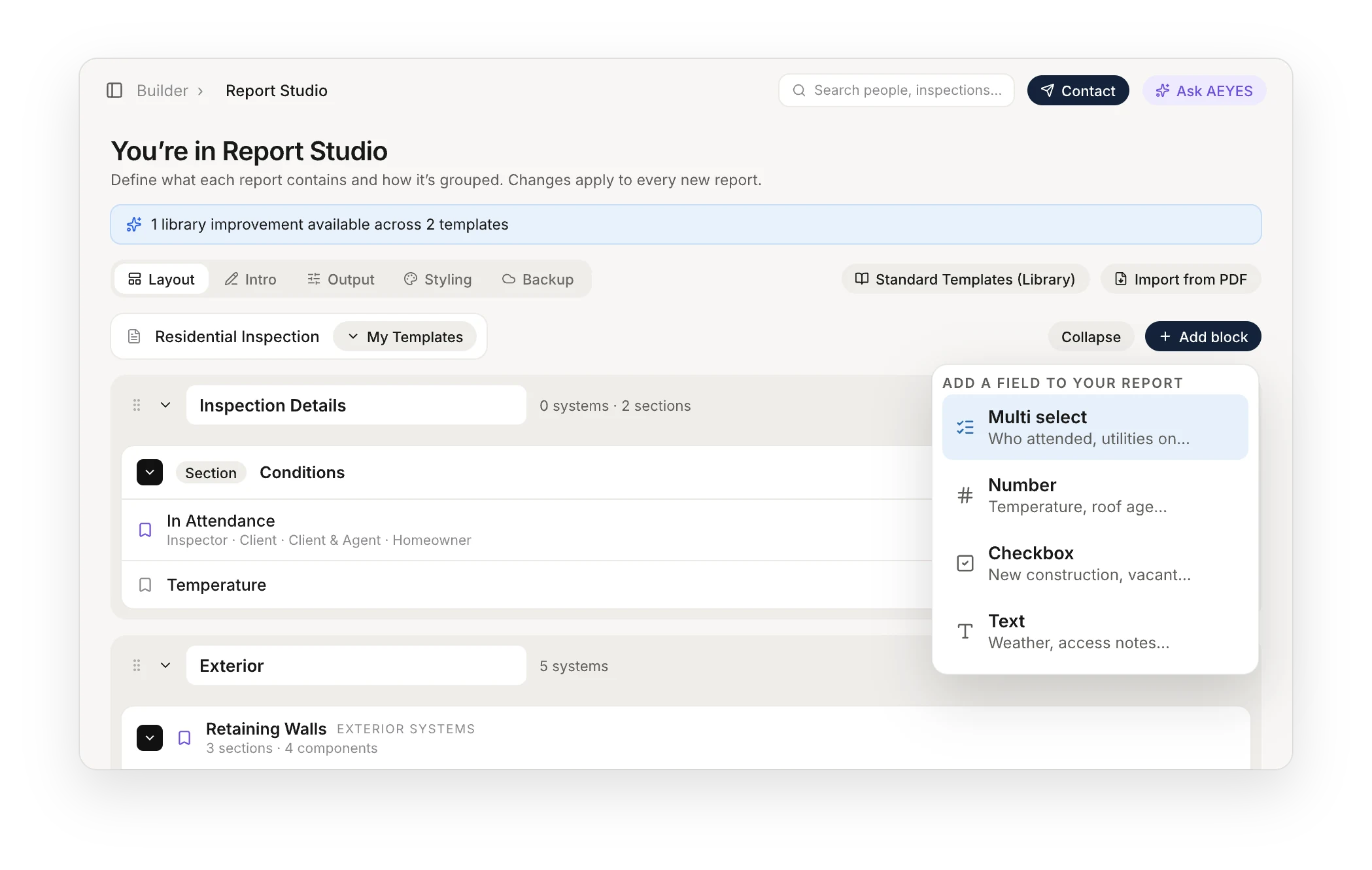
Task: Choose Number field option
Action: coord(1095,495)
